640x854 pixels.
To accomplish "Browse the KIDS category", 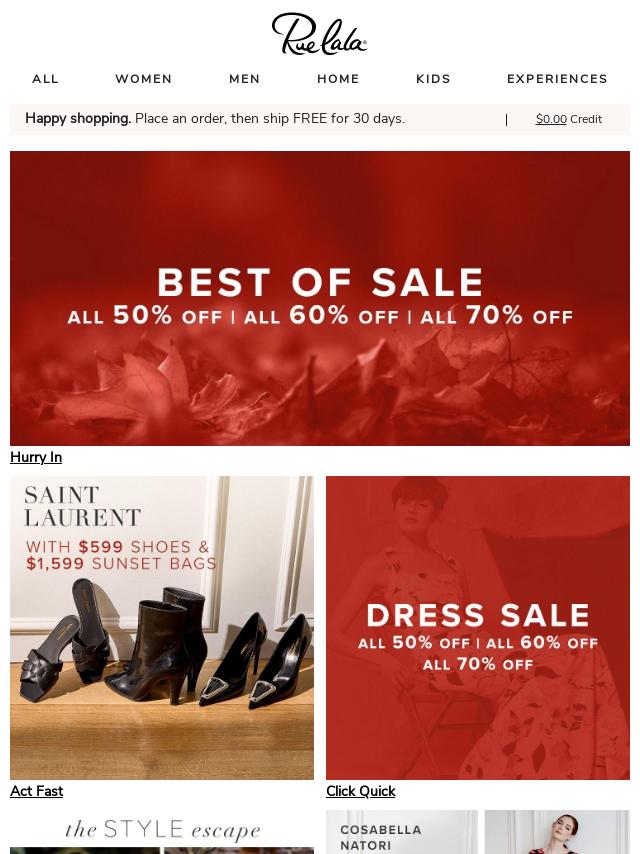I will (x=434, y=79).
